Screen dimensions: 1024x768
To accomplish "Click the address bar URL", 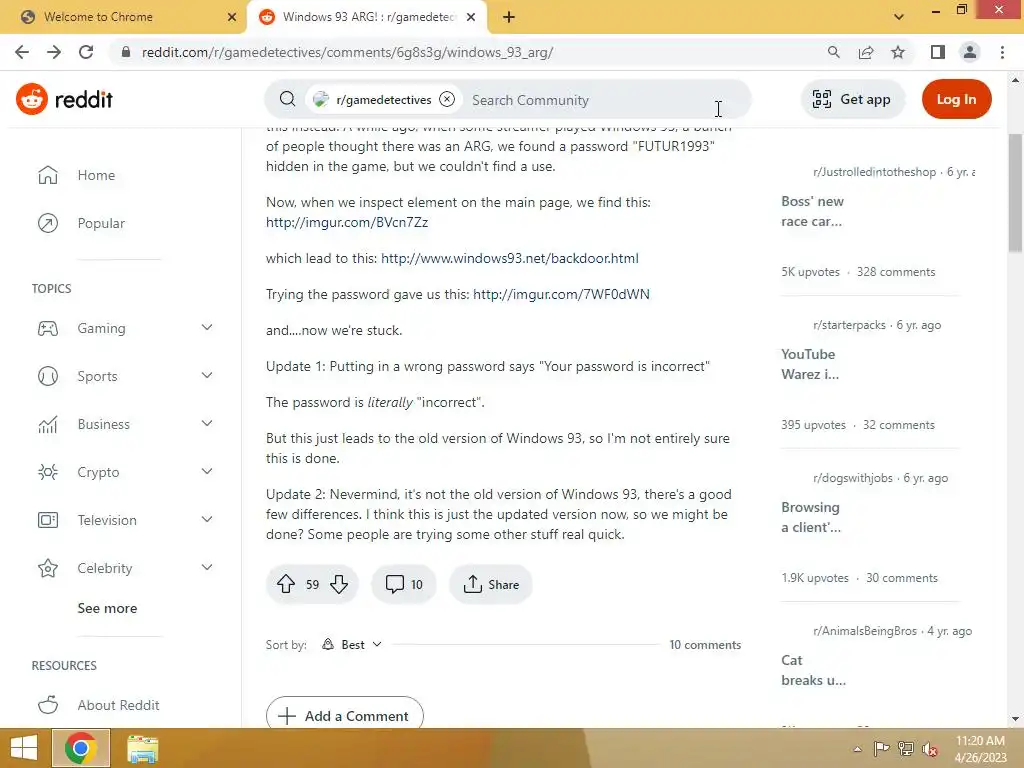I will pos(347,52).
